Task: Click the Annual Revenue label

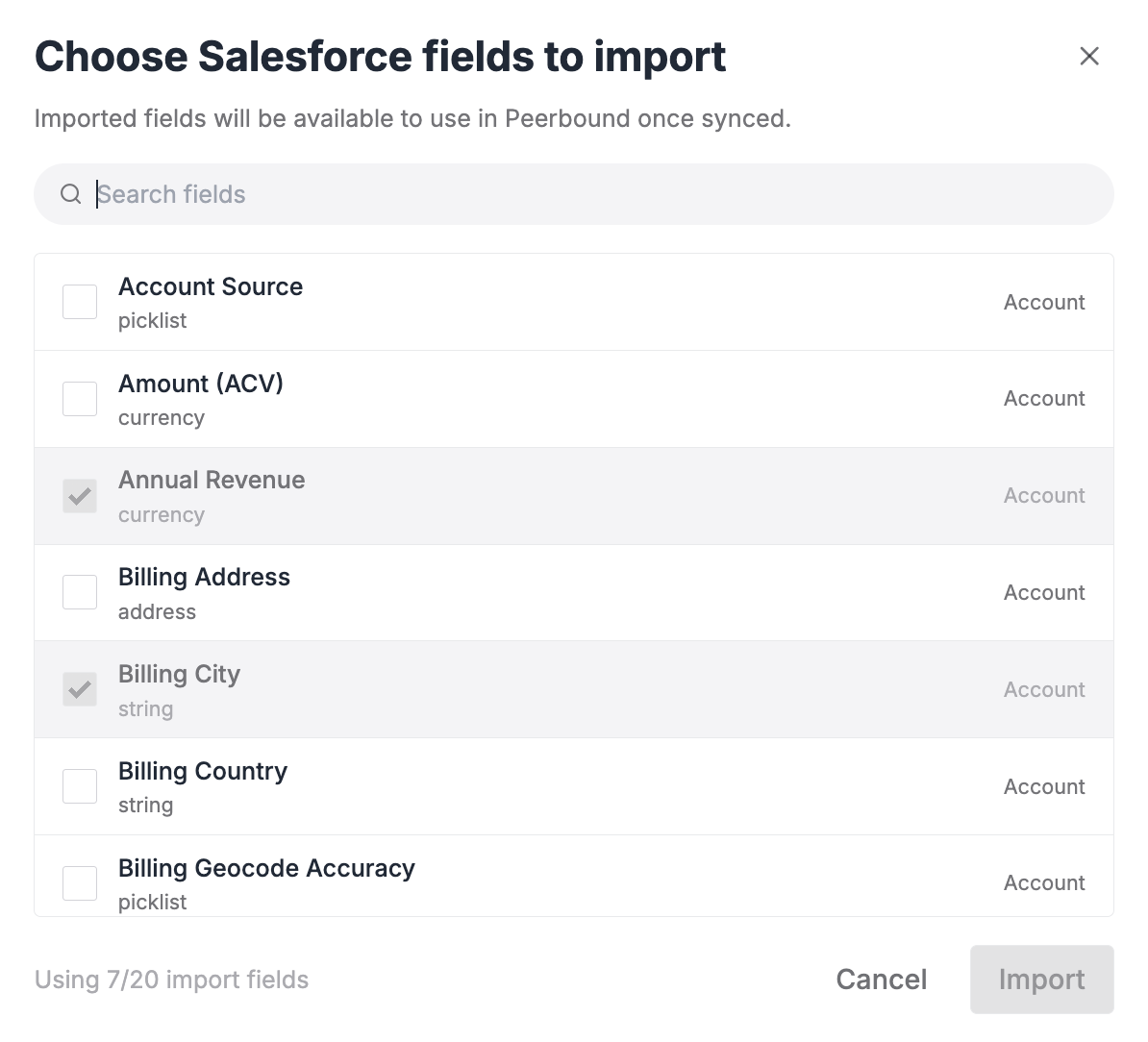Action: point(212,480)
